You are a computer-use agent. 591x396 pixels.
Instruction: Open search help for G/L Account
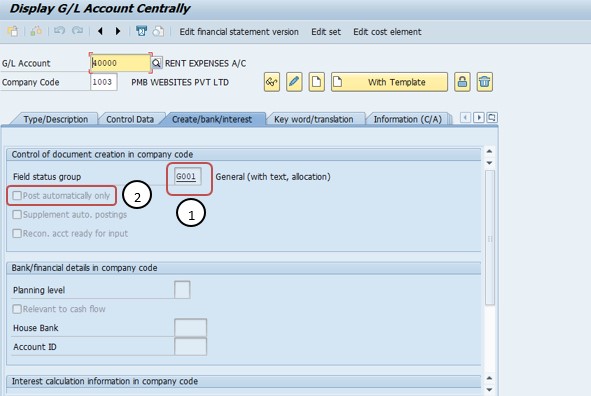pyautogui.click(x=156, y=63)
